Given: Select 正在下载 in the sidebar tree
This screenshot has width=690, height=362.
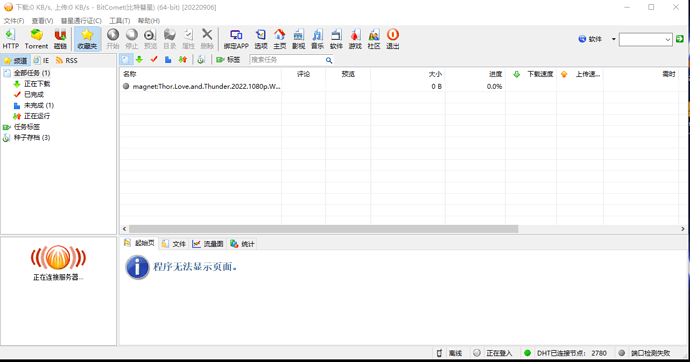Looking at the screenshot, I should [x=37, y=84].
